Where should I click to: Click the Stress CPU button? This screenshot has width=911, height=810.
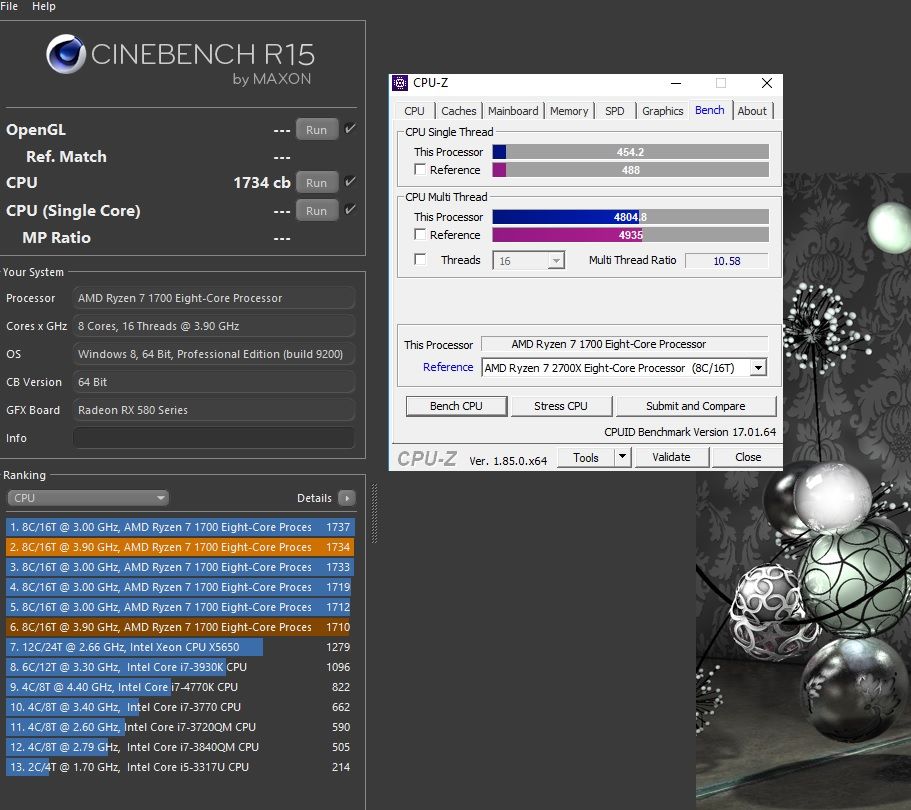pos(561,406)
